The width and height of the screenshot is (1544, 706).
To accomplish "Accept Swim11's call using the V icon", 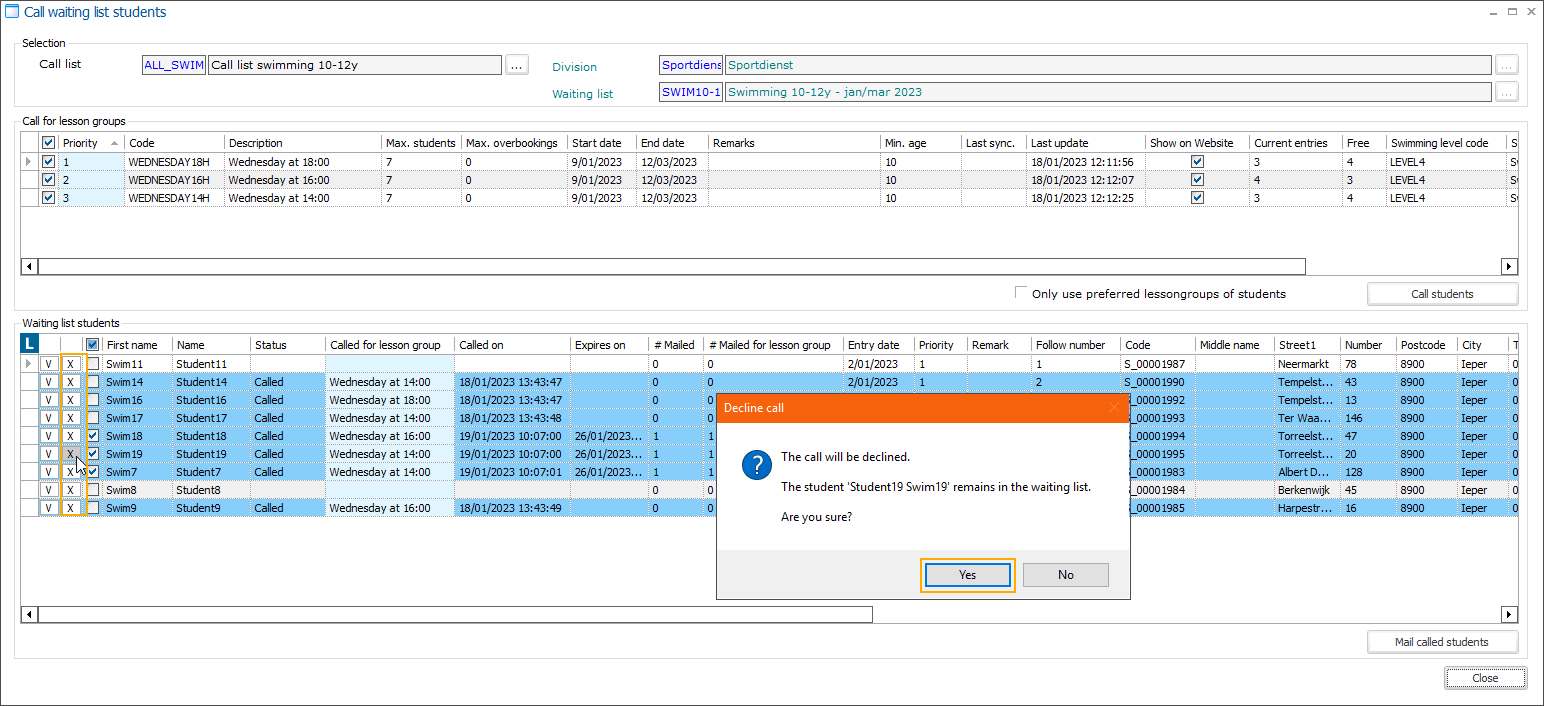I will [48, 364].
